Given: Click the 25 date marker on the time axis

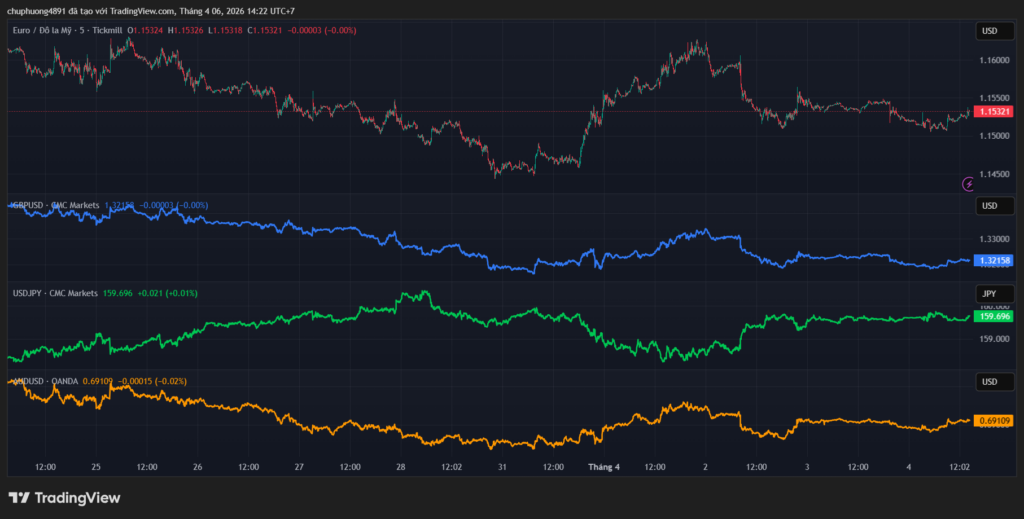Looking at the screenshot, I should click(96, 467).
